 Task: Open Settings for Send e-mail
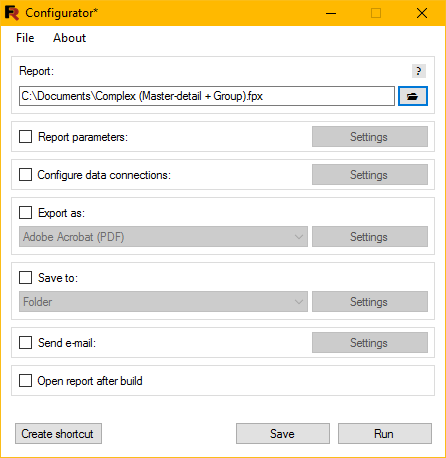pos(370,343)
